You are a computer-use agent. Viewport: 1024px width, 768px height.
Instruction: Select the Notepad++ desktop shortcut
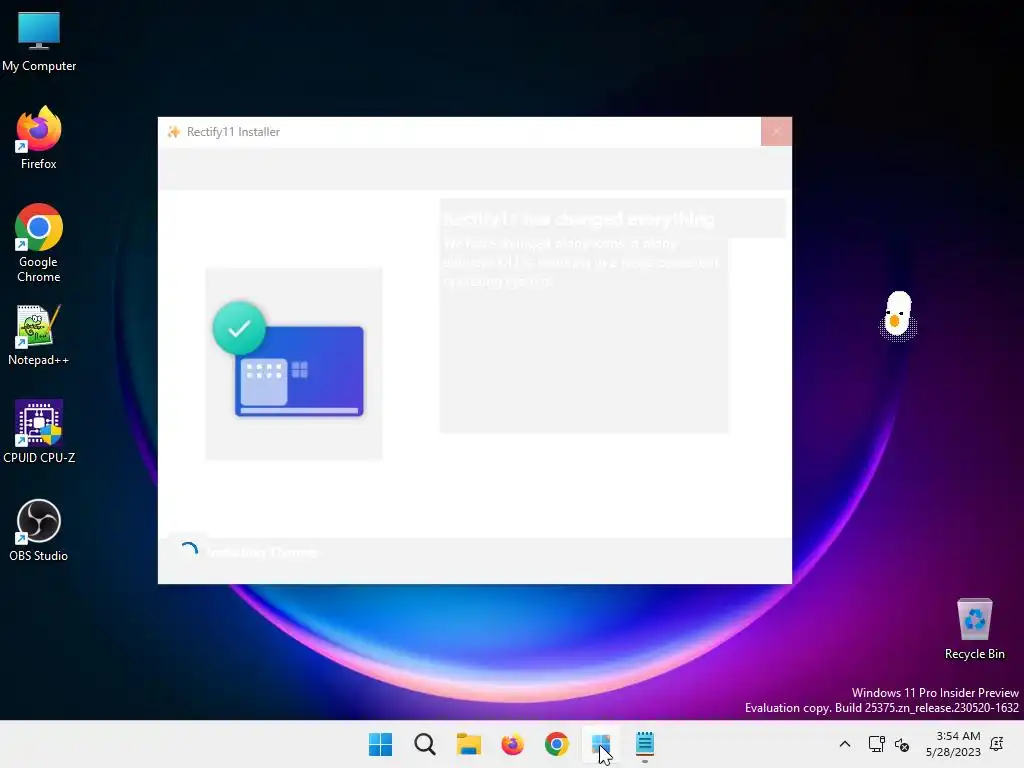(39, 335)
